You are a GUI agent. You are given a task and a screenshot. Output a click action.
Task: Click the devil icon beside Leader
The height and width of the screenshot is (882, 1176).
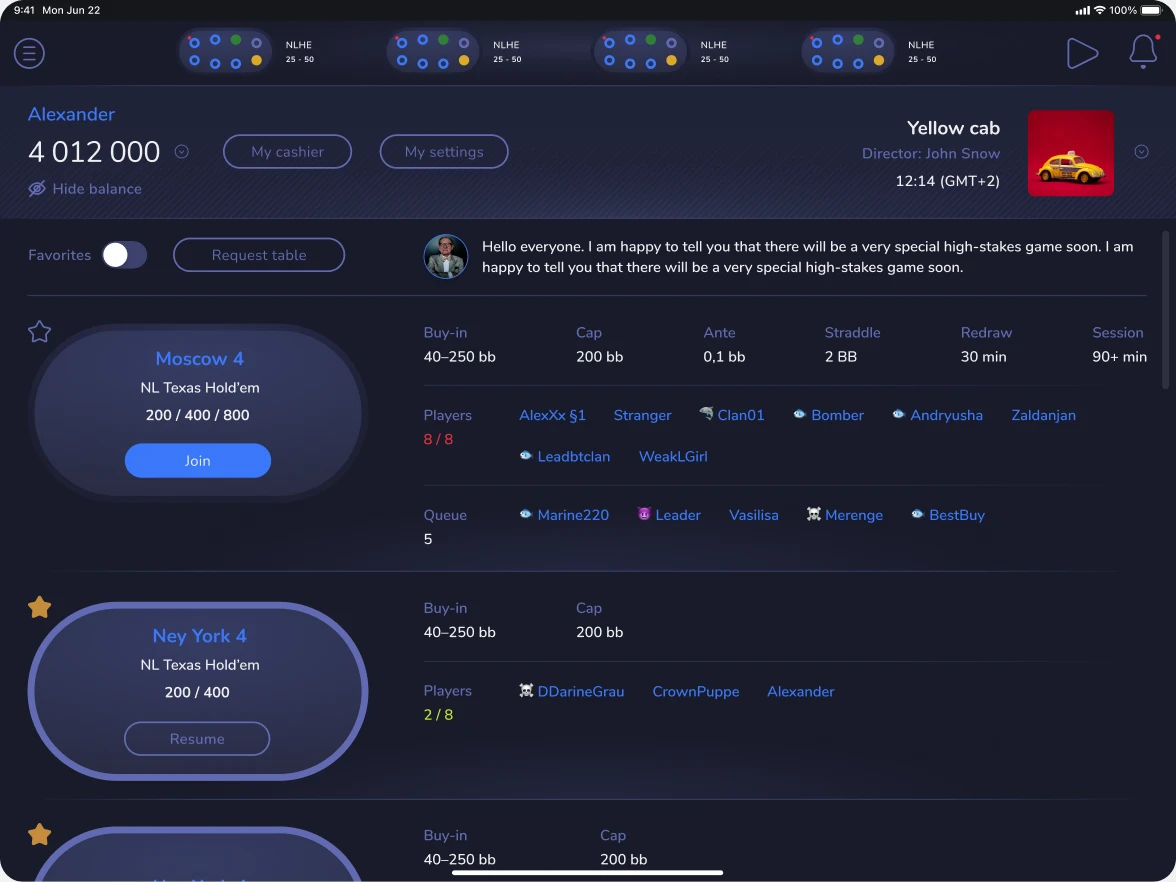(x=644, y=514)
